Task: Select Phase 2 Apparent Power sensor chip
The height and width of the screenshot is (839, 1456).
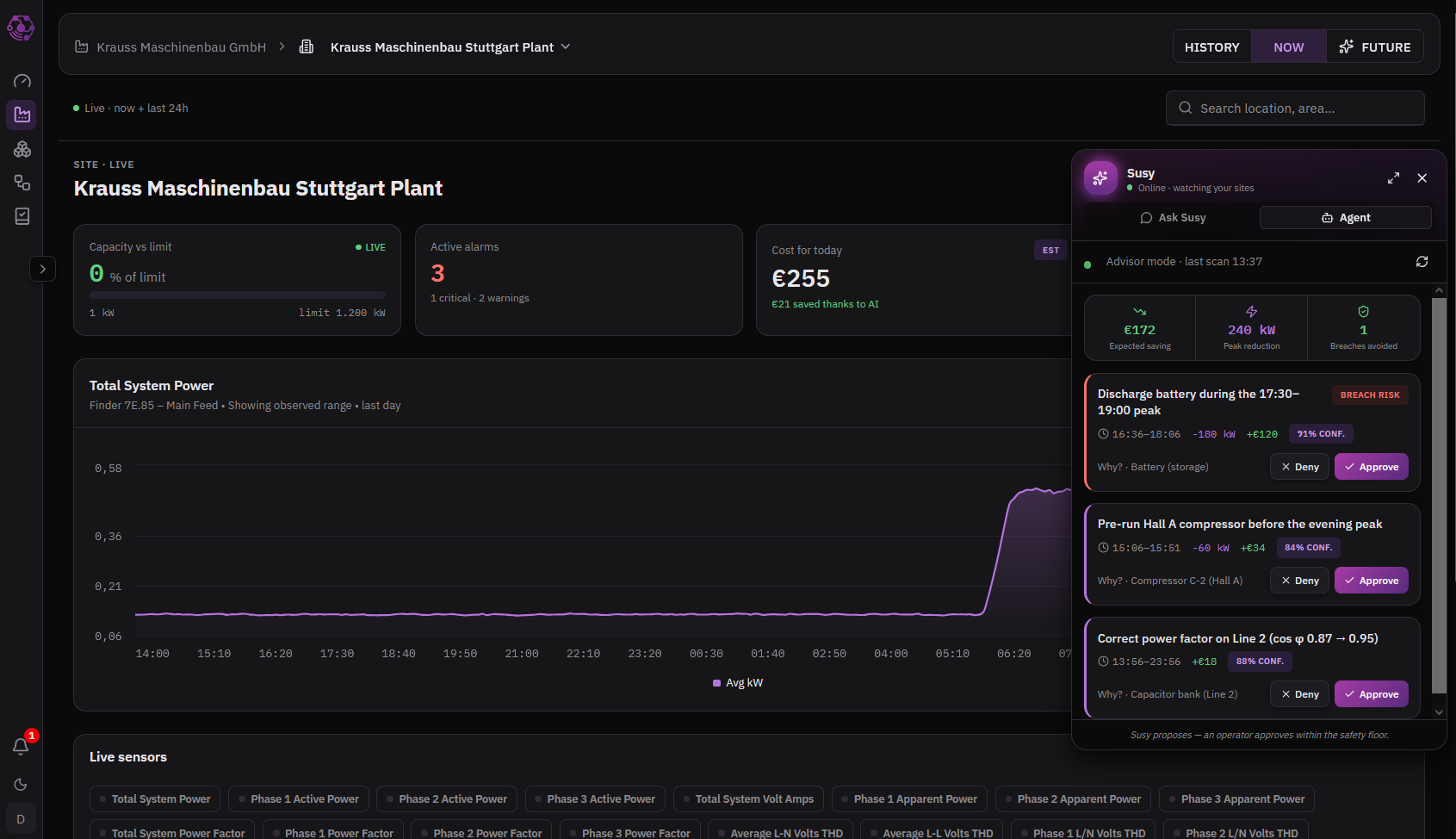Action: tap(1073, 799)
